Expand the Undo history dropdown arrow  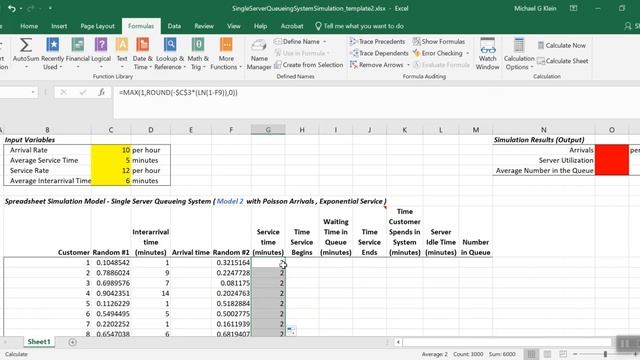[x=21, y=9]
